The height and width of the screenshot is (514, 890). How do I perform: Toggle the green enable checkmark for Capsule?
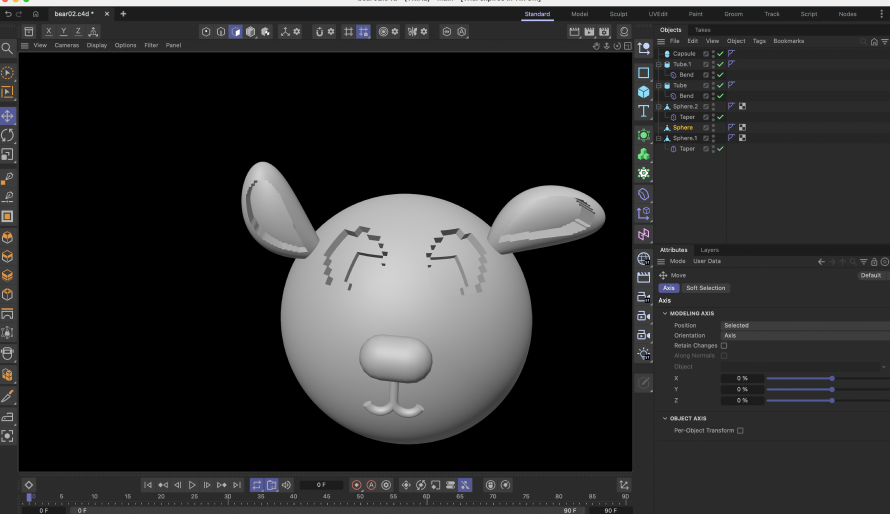(720, 54)
